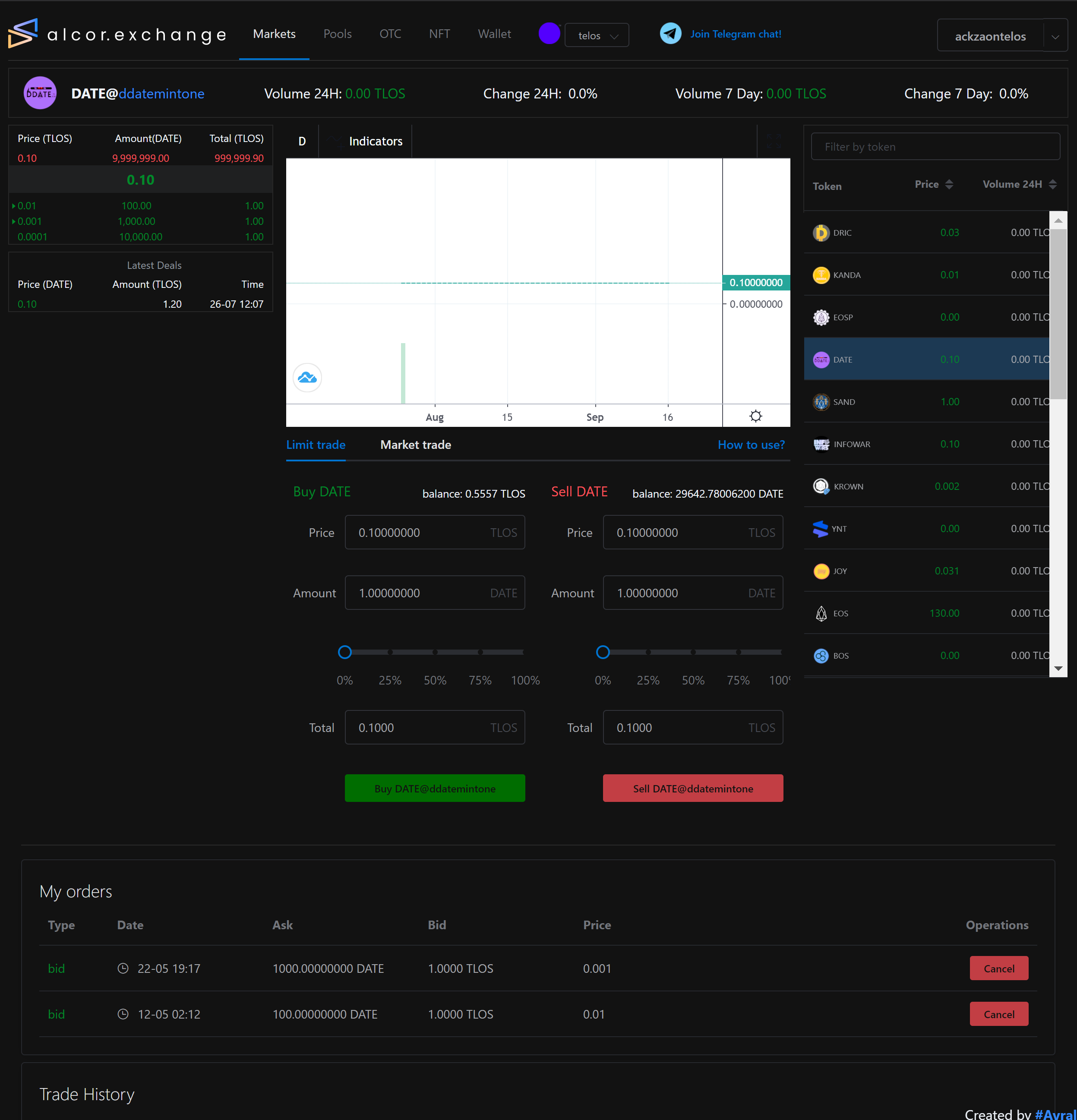This screenshot has width=1077, height=1120.
Task: Click the 0.01 buy order row price
Action: (26, 206)
